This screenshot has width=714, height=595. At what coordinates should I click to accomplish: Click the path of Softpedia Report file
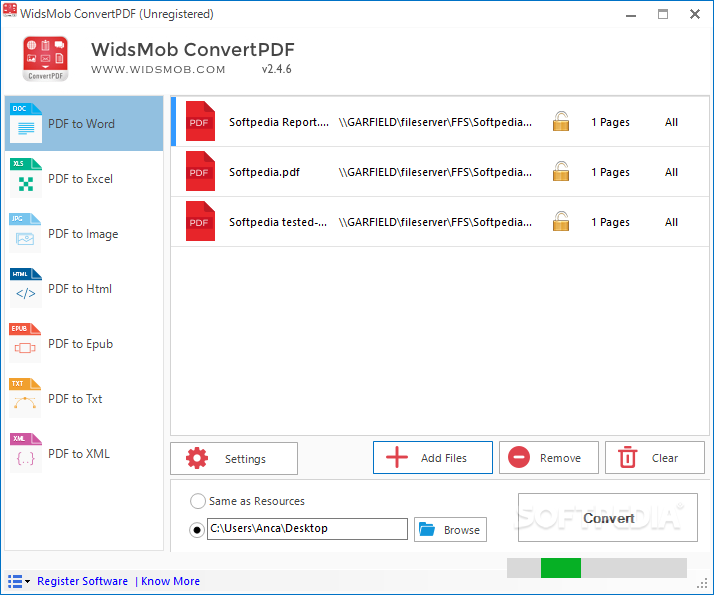point(435,122)
